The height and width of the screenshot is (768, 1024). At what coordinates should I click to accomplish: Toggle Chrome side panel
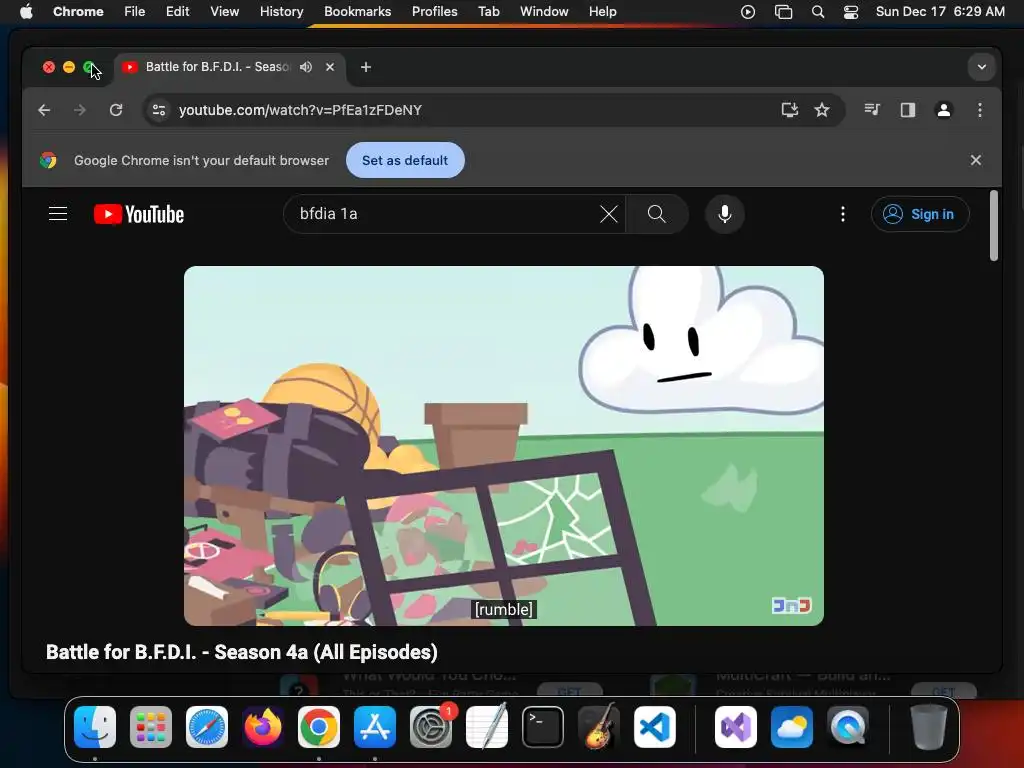coord(908,110)
